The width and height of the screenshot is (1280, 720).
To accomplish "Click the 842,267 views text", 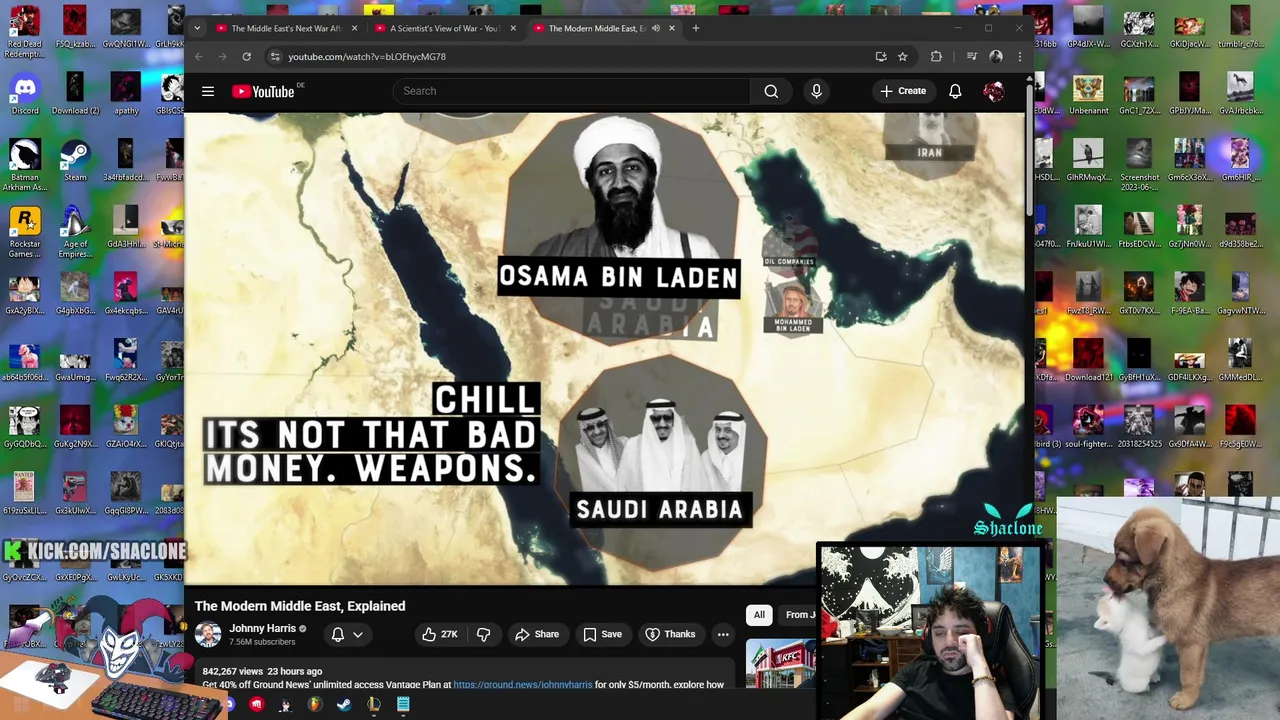I will pyautogui.click(x=234, y=671).
